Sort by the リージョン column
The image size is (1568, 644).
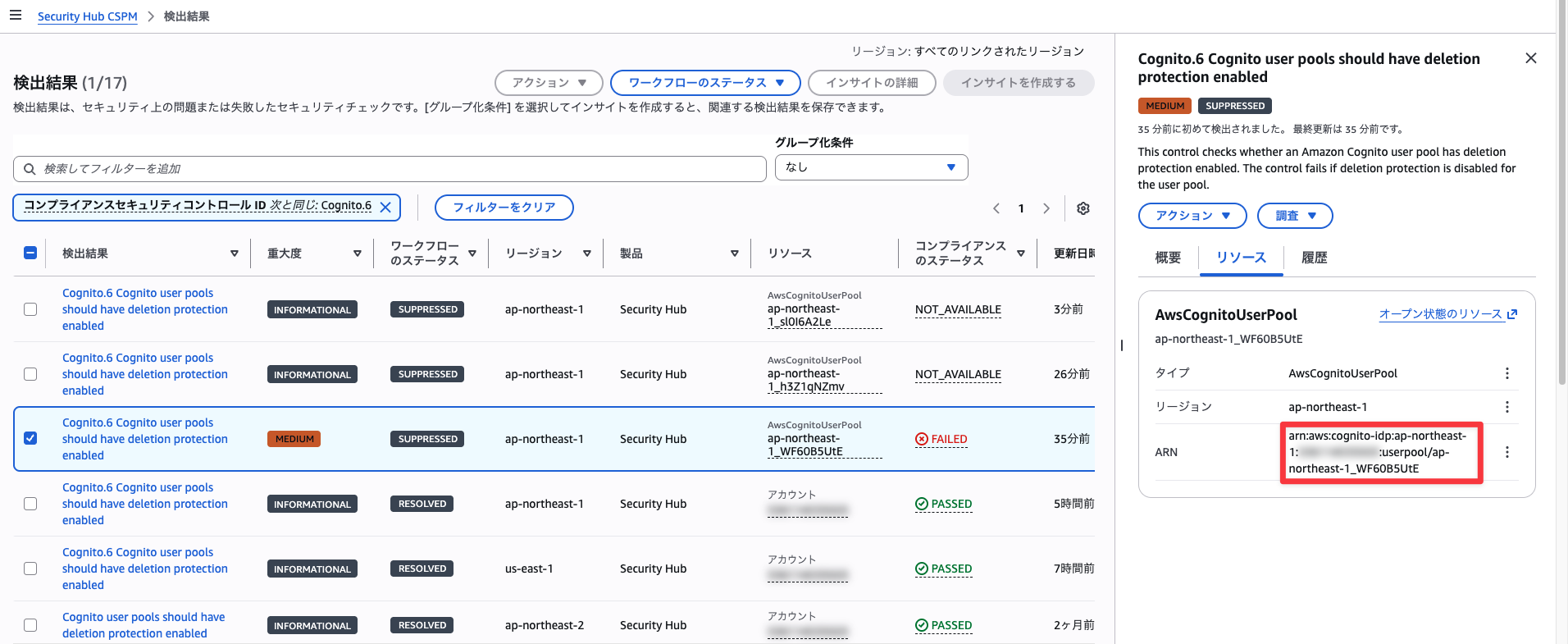pos(587,253)
